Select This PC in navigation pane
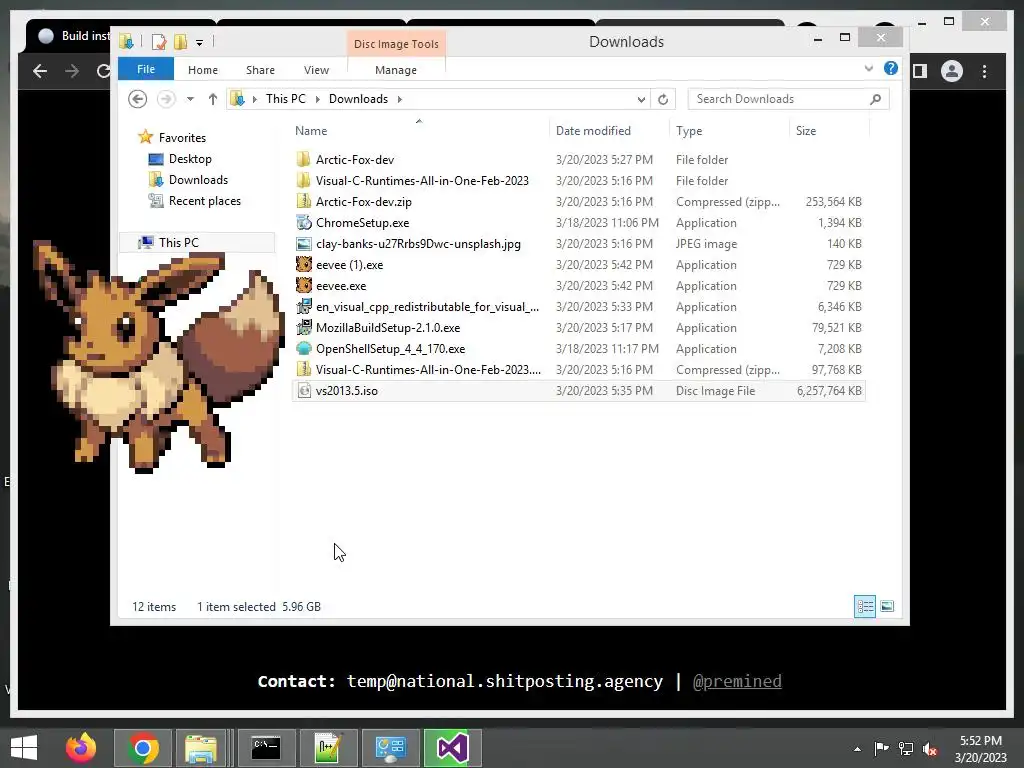 click(178, 242)
